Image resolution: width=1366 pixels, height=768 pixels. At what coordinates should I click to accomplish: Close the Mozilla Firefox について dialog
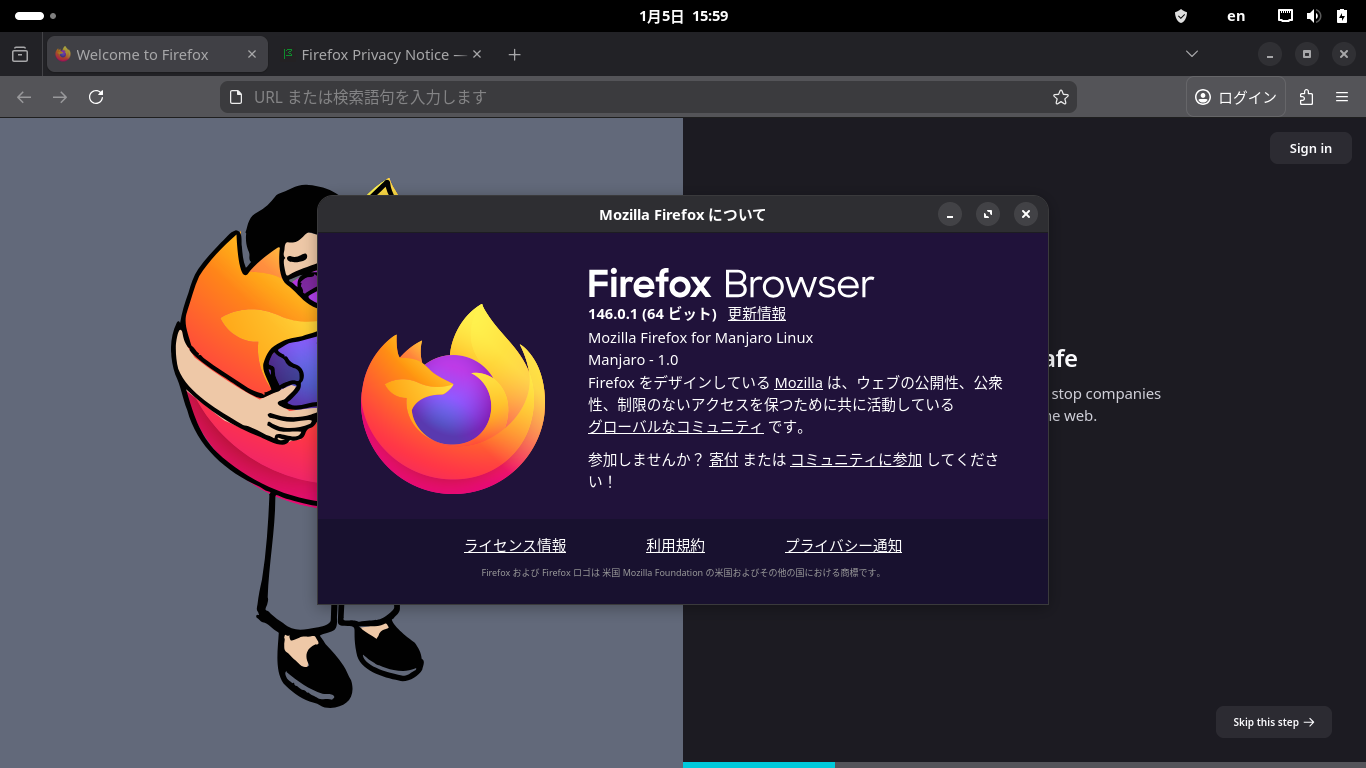coord(1026,214)
